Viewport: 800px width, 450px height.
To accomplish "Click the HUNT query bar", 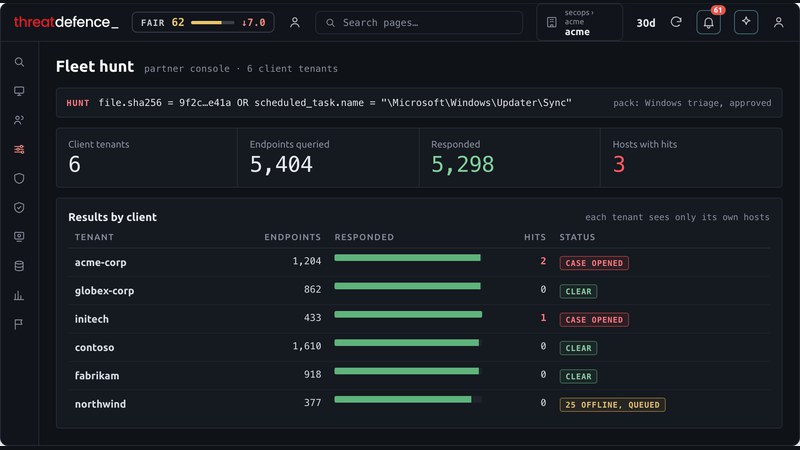I will (419, 103).
